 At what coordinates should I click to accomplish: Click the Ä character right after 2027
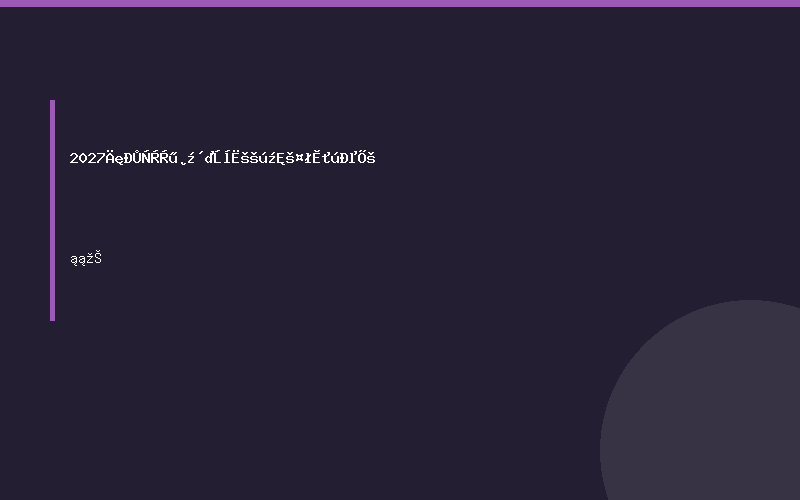click(110, 157)
